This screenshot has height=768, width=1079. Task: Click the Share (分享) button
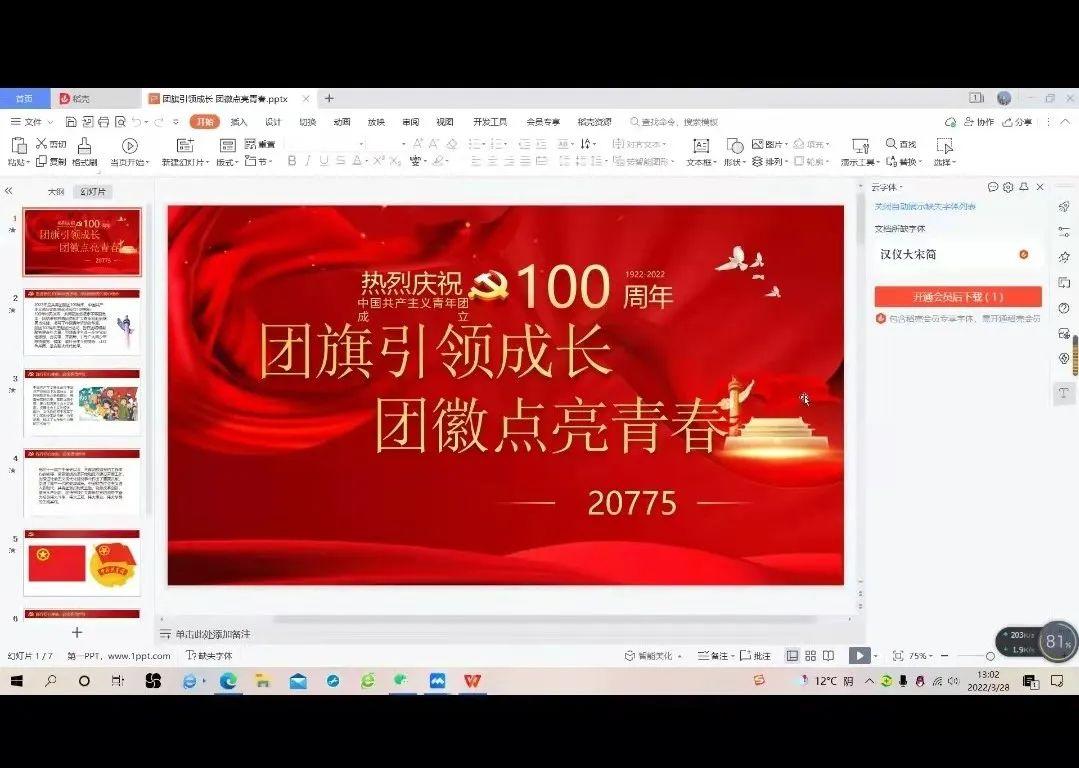(1018, 122)
